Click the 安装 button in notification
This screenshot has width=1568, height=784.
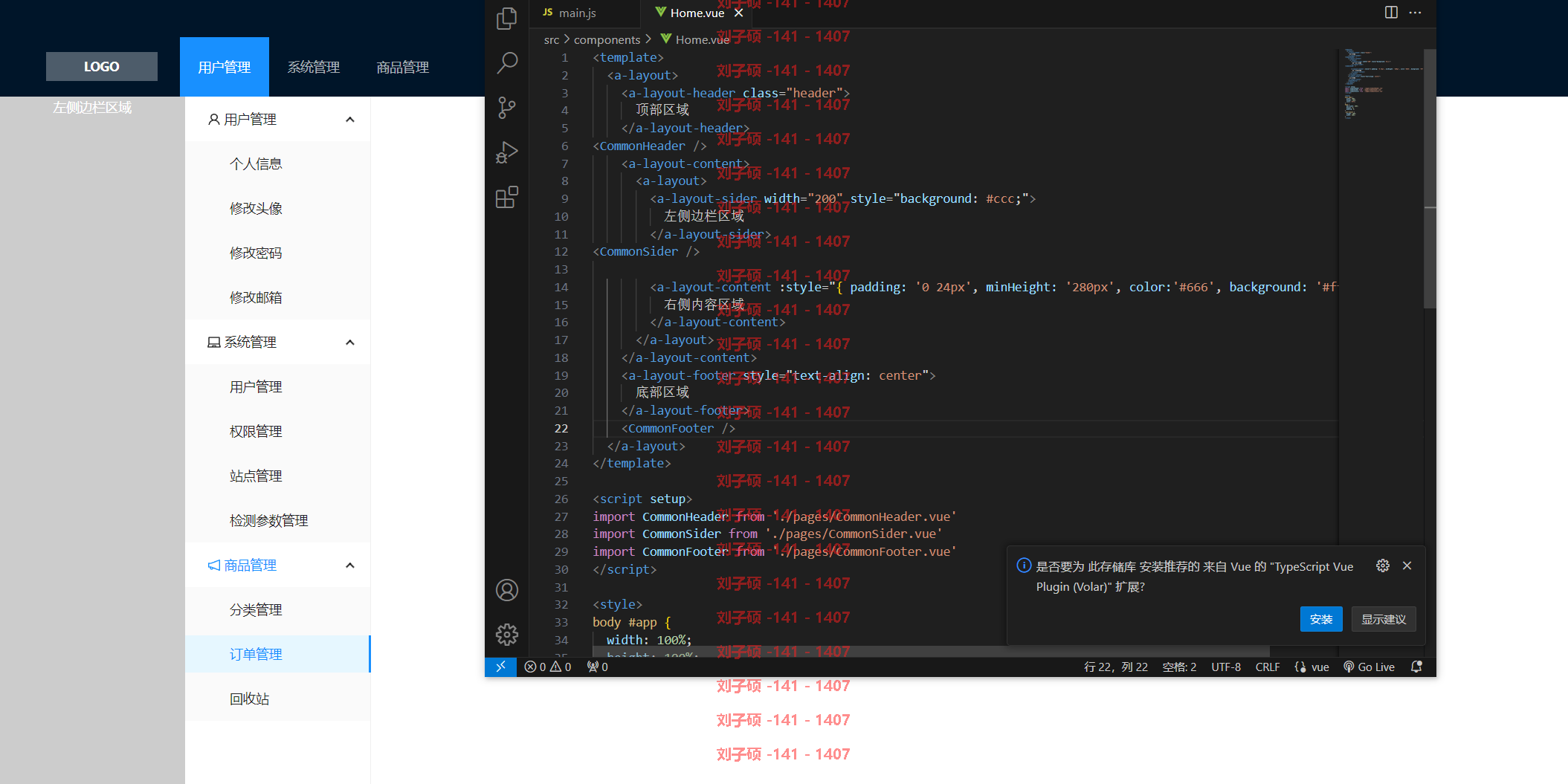(1321, 619)
